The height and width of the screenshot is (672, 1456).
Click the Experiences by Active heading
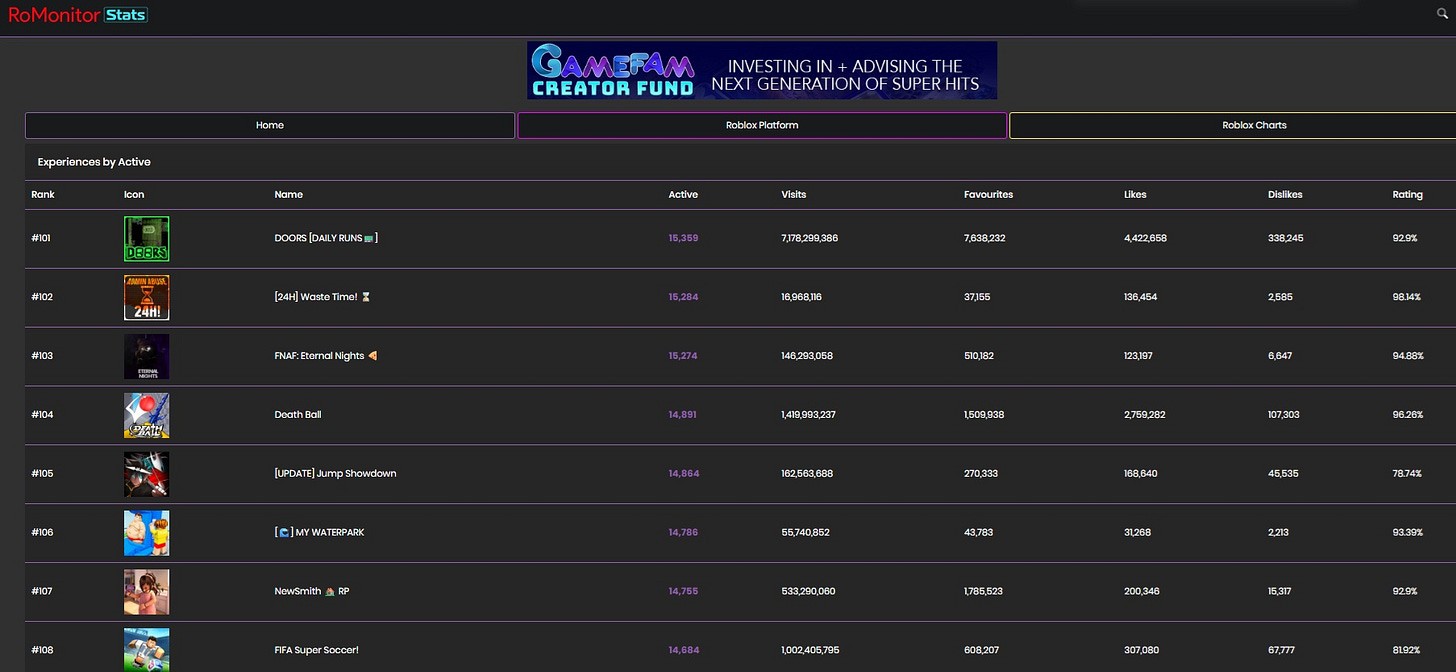point(94,162)
